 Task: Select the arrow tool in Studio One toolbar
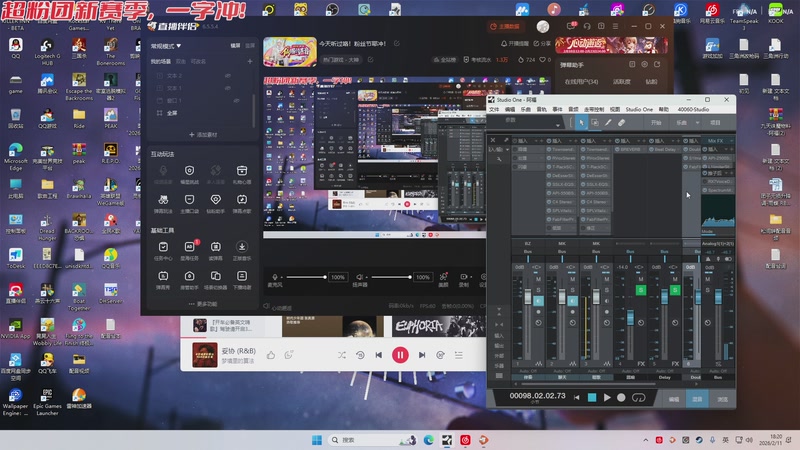pos(582,122)
